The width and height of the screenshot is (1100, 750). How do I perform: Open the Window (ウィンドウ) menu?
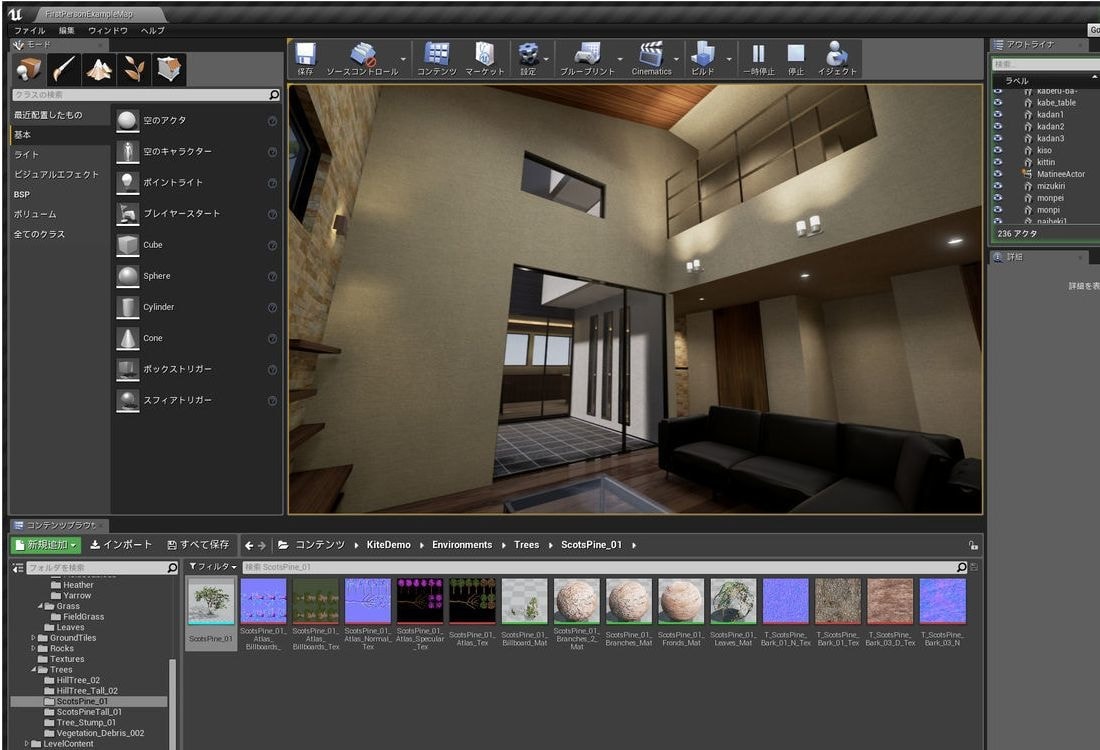(108, 31)
